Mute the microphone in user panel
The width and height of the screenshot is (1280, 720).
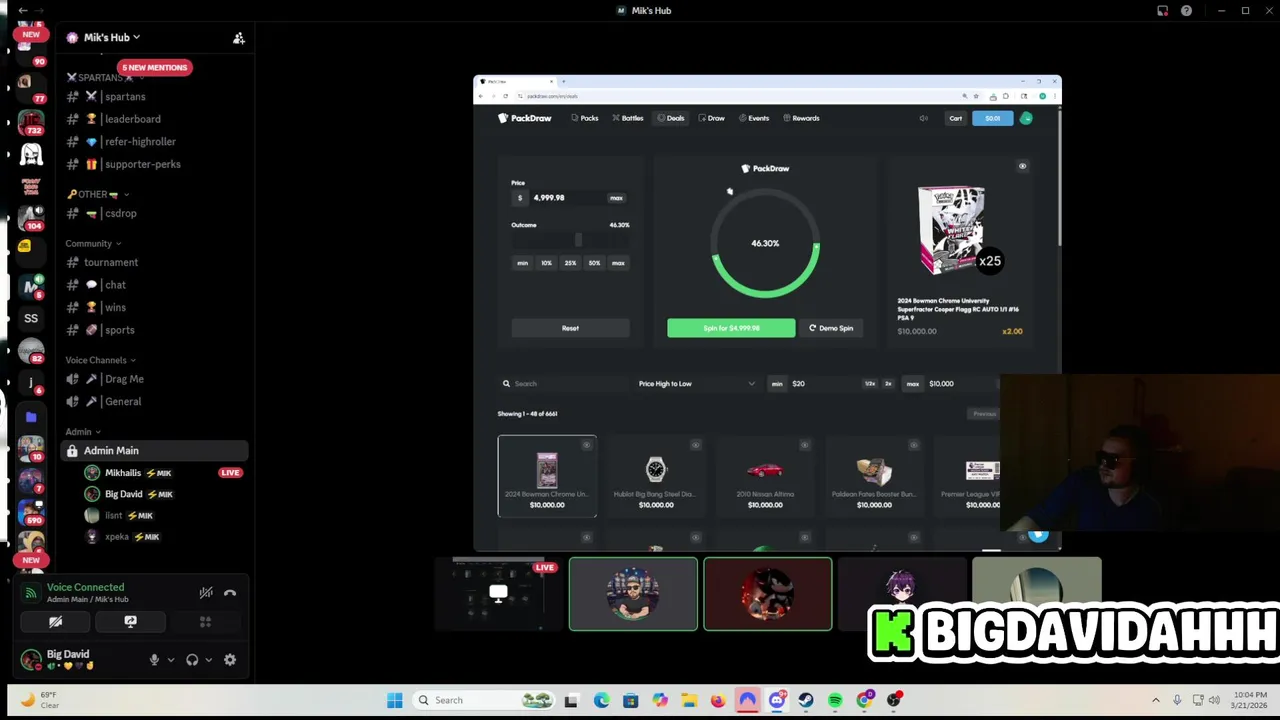(x=154, y=660)
